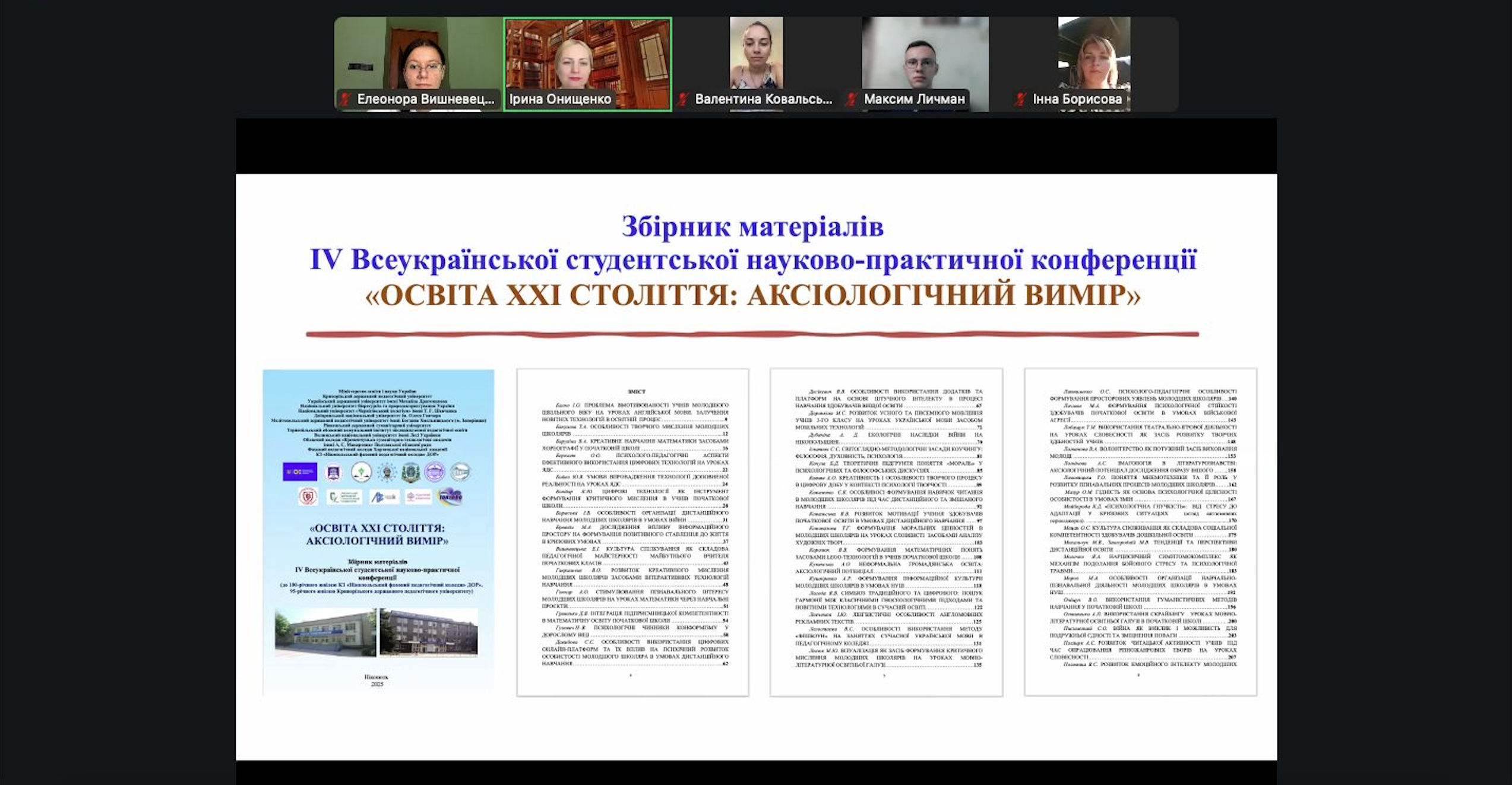
Task: Click the purple rectangular ministry logo on cover
Action: tap(300, 472)
